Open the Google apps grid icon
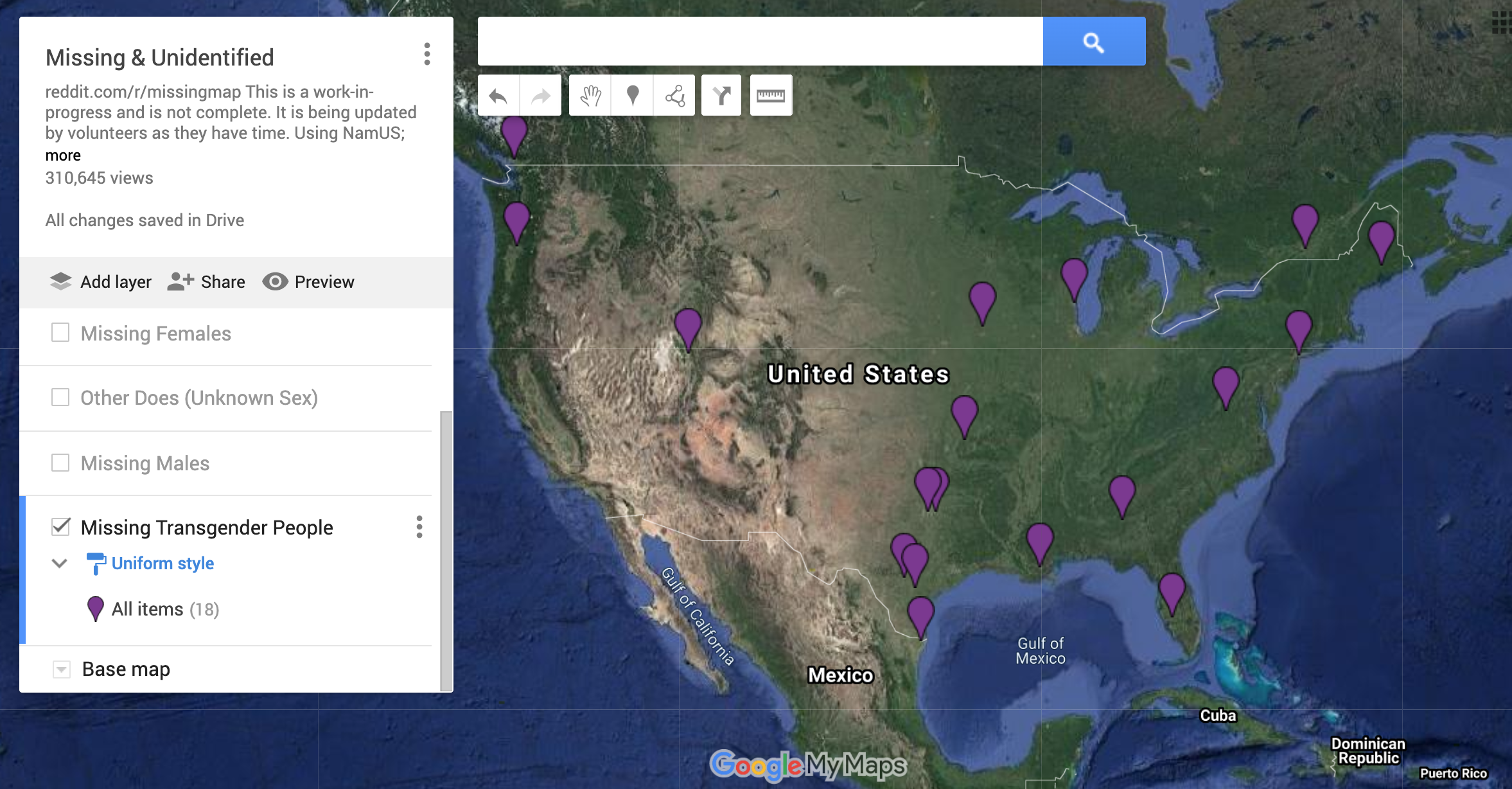Viewport: 1512px width, 789px height. 1501,22
